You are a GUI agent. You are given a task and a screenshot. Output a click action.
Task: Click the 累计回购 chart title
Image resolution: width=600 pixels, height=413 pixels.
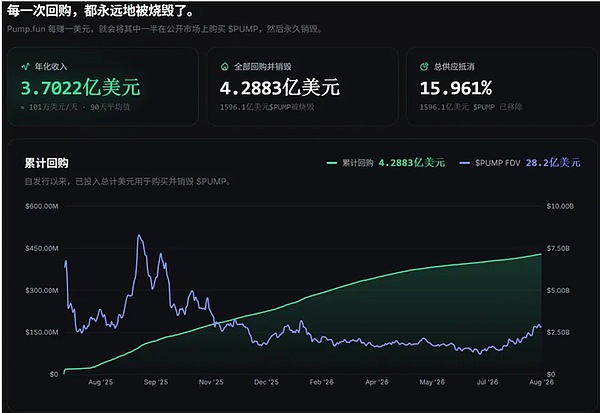pyautogui.click(x=47, y=163)
